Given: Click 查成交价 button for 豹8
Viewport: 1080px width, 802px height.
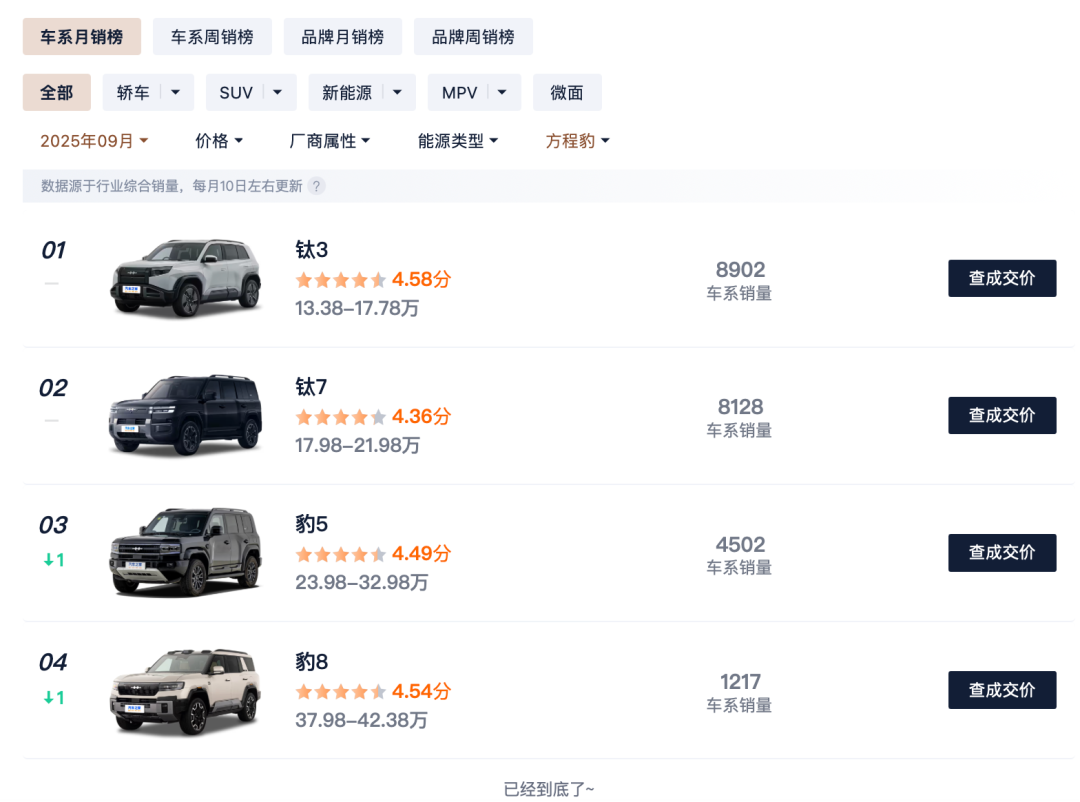Looking at the screenshot, I should [1002, 690].
